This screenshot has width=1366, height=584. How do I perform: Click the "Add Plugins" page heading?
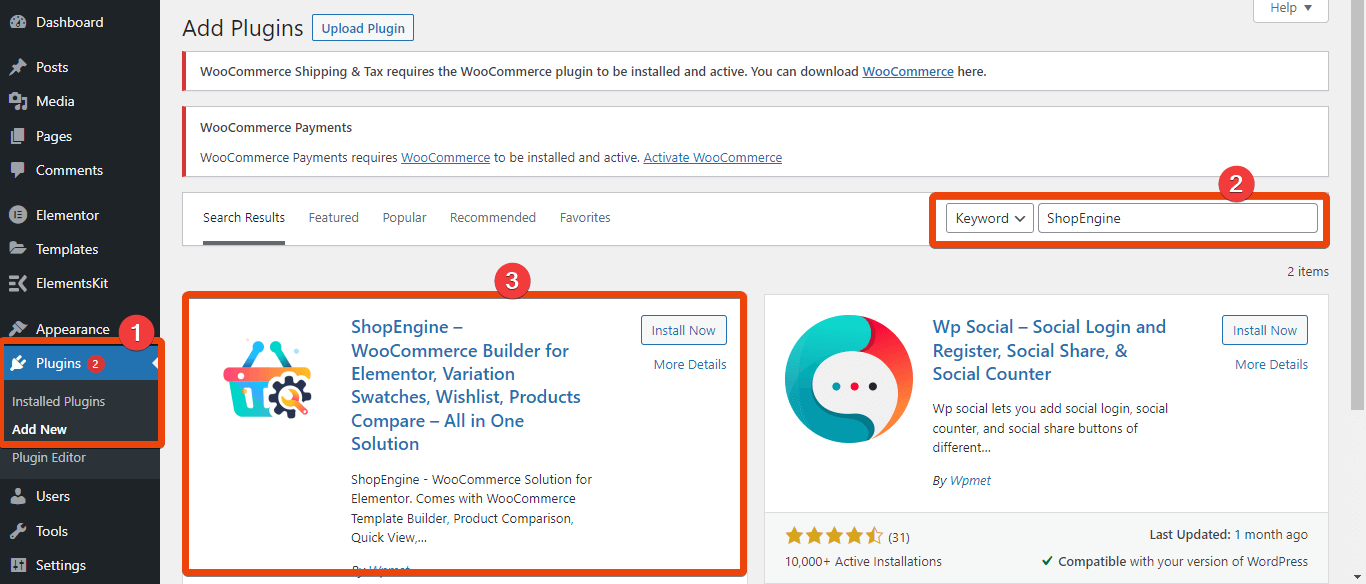243,28
